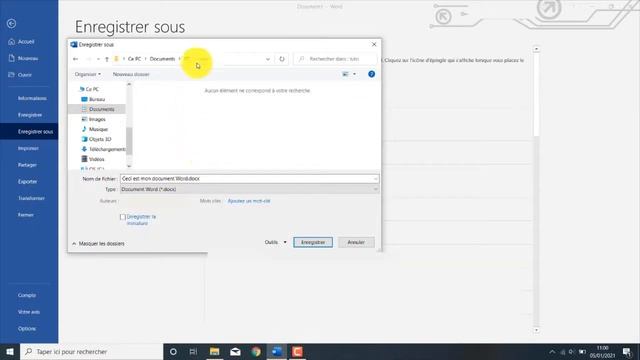Open File Explorer from the taskbar
The width and height of the screenshot is (640, 360).
[x=214, y=351]
